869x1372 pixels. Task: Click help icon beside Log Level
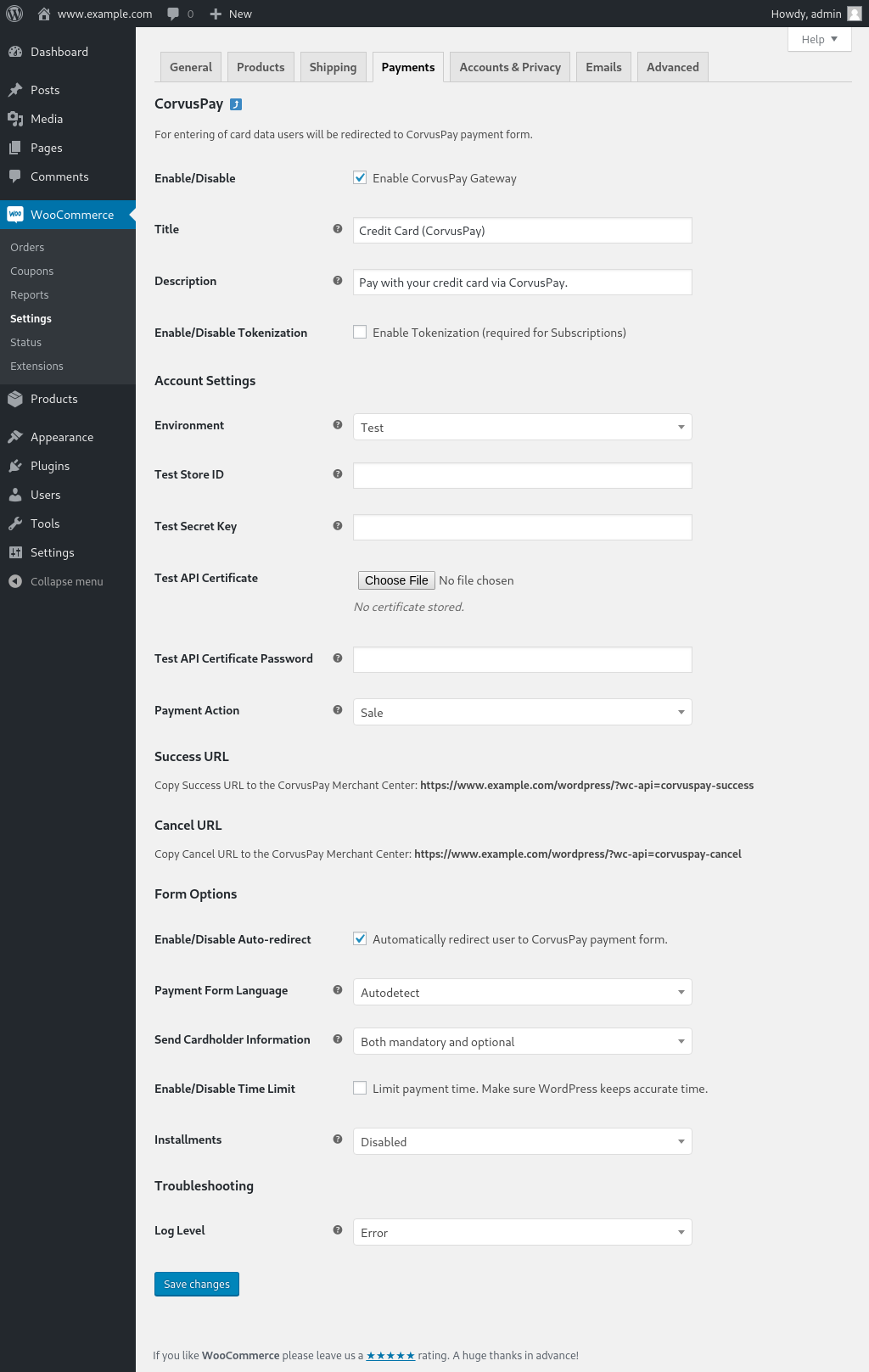[338, 1230]
